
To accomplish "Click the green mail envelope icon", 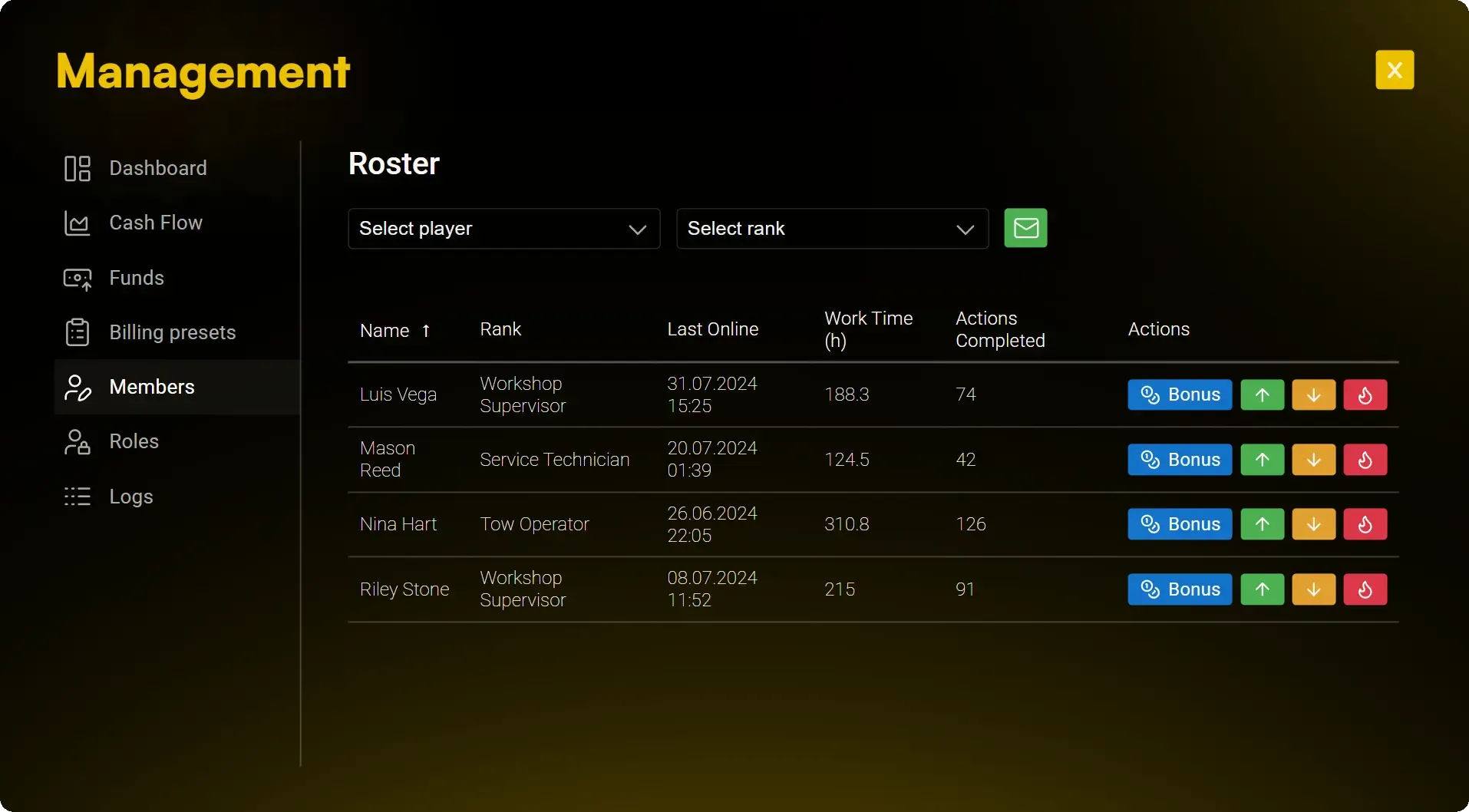I will [1025, 228].
